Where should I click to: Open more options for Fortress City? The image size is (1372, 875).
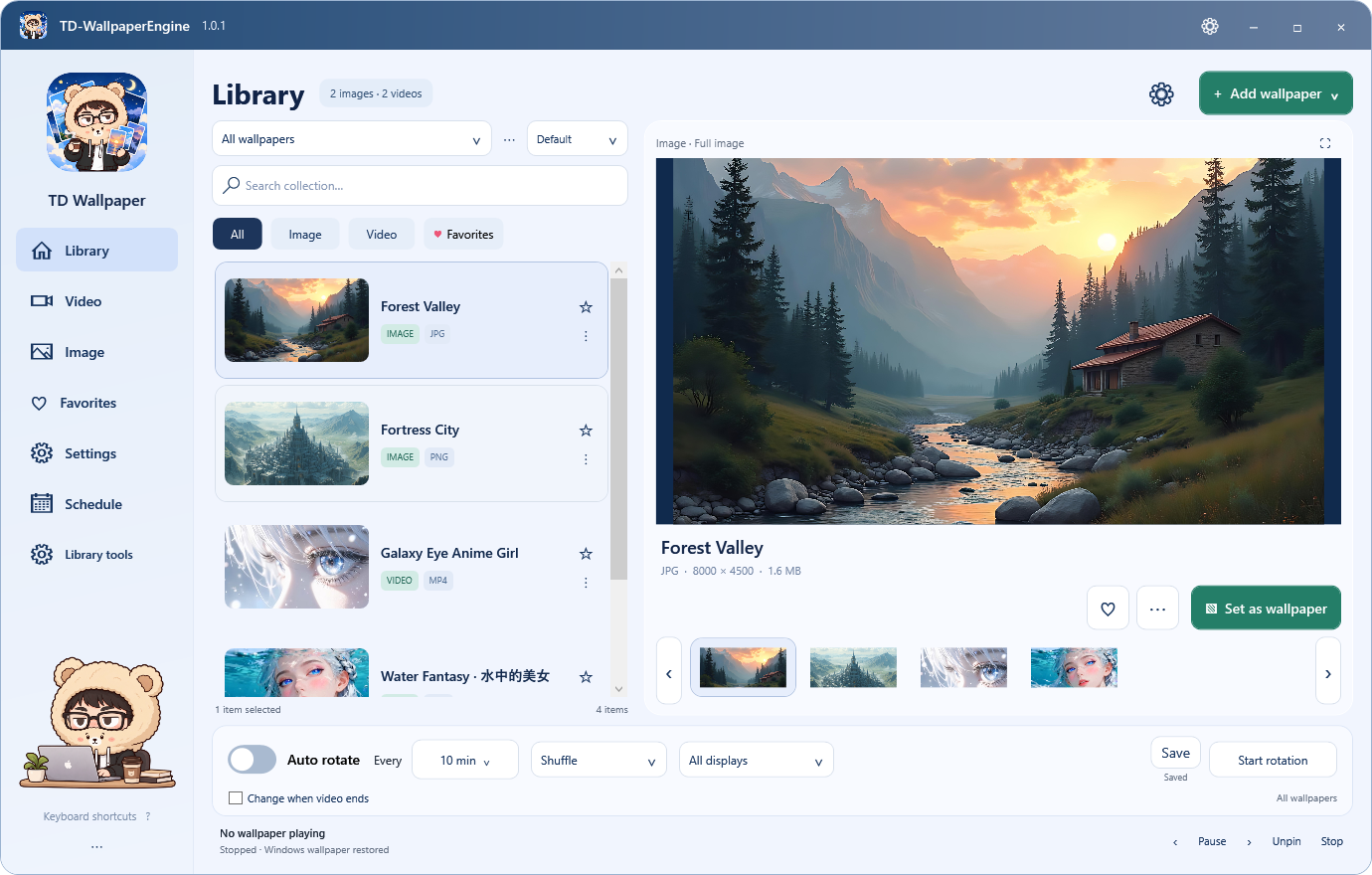point(586,459)
